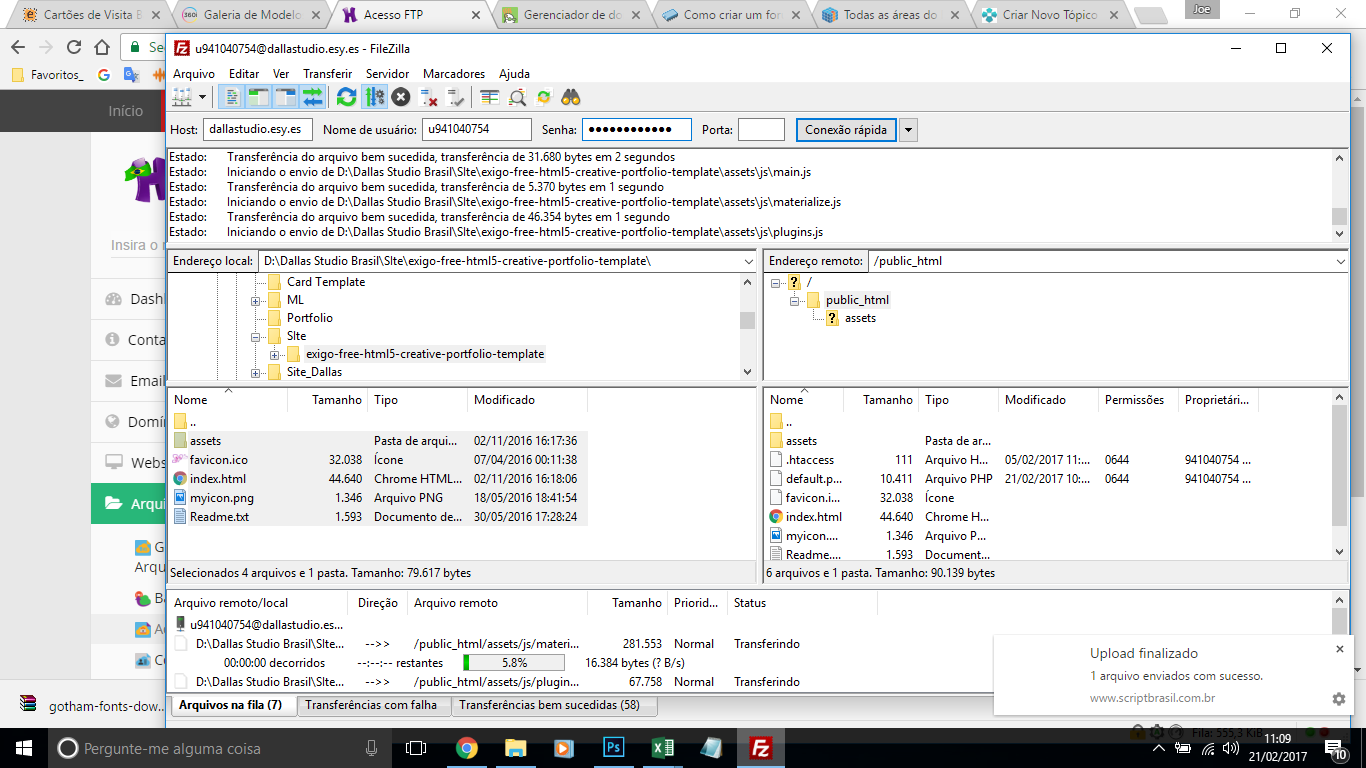The image size is (1366, 768).
Task: Select favicon.ico in the local file list
Action: (x=378, y=460)
